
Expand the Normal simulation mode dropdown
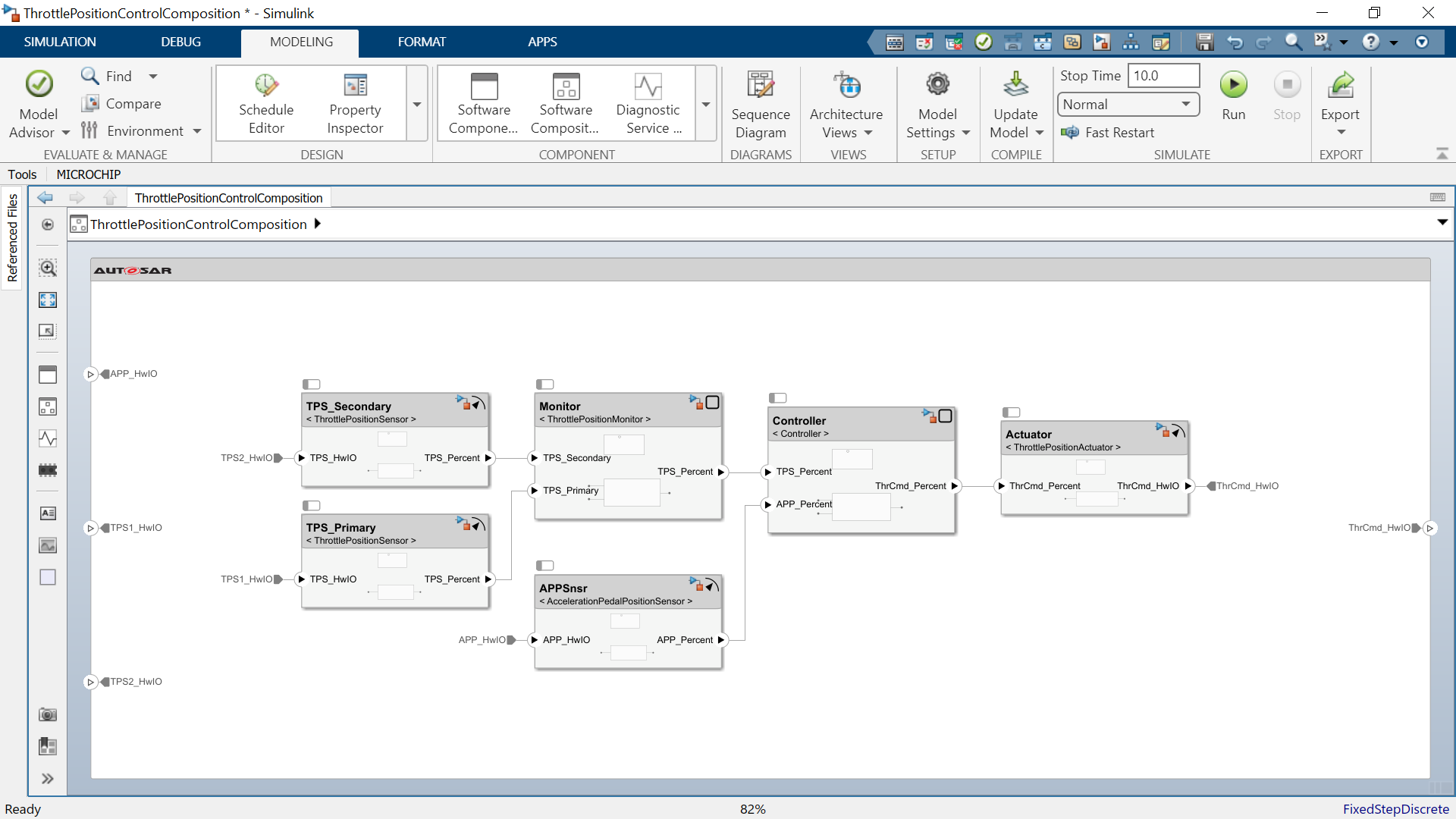[x=1186, y=104]
